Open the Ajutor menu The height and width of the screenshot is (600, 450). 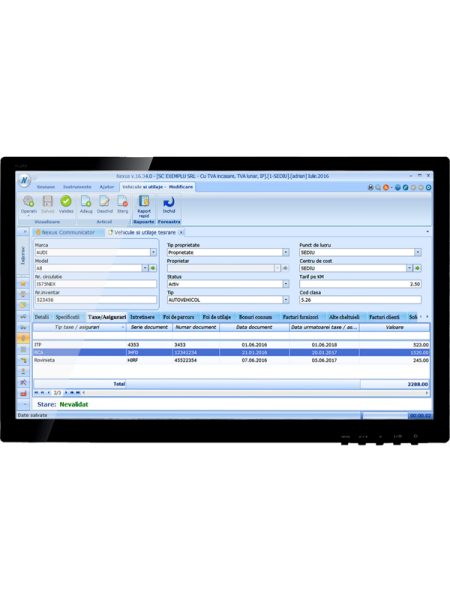pyautogui.click(x=107, y=187)
